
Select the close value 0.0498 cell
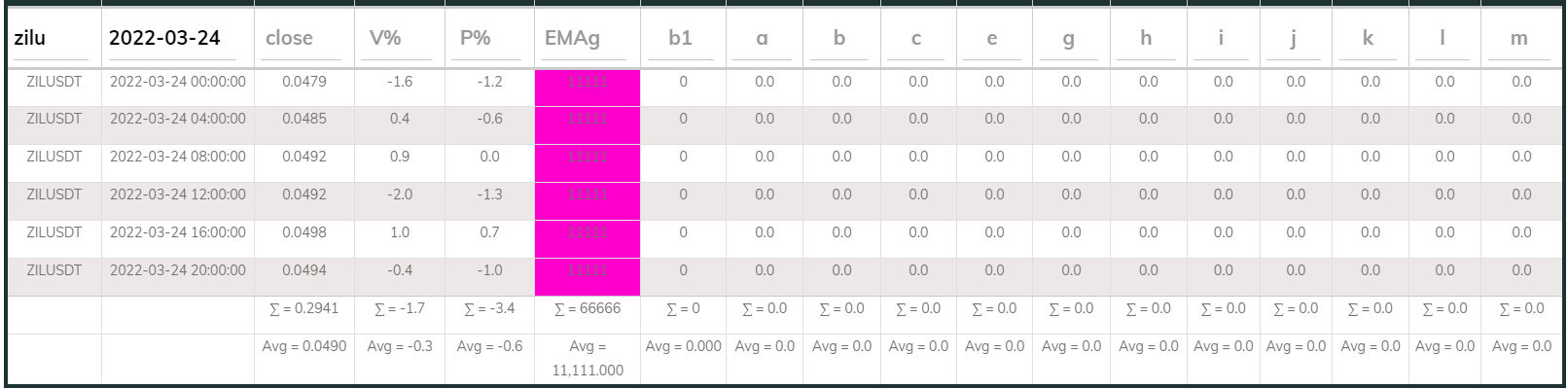coord(304,232)
